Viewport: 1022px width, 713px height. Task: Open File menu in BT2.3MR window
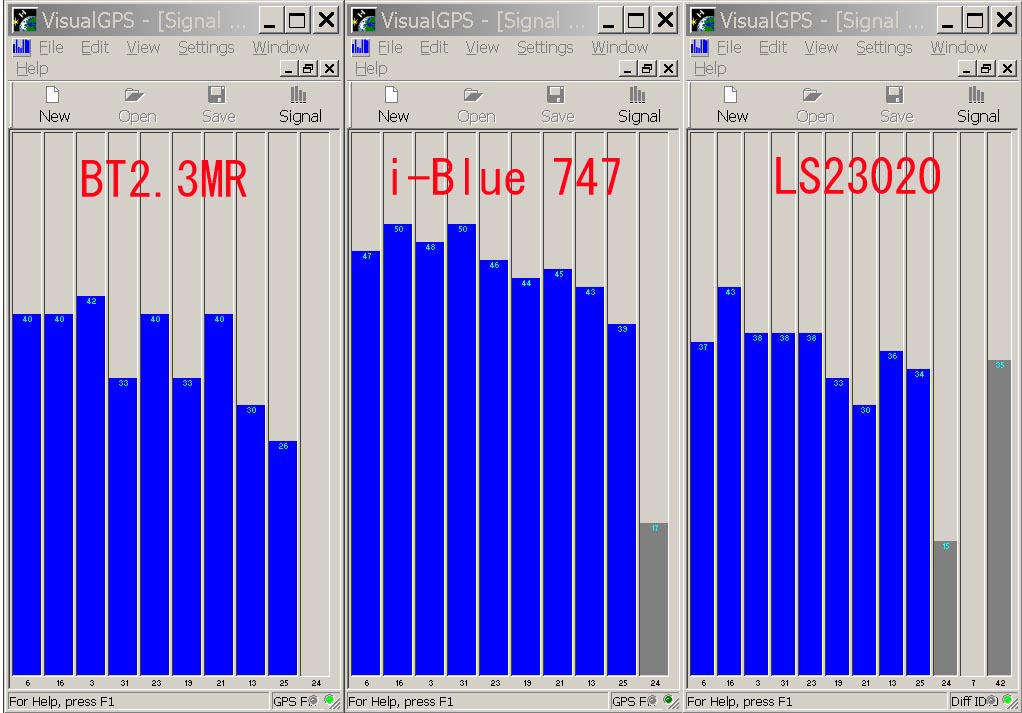pos(51,48)
